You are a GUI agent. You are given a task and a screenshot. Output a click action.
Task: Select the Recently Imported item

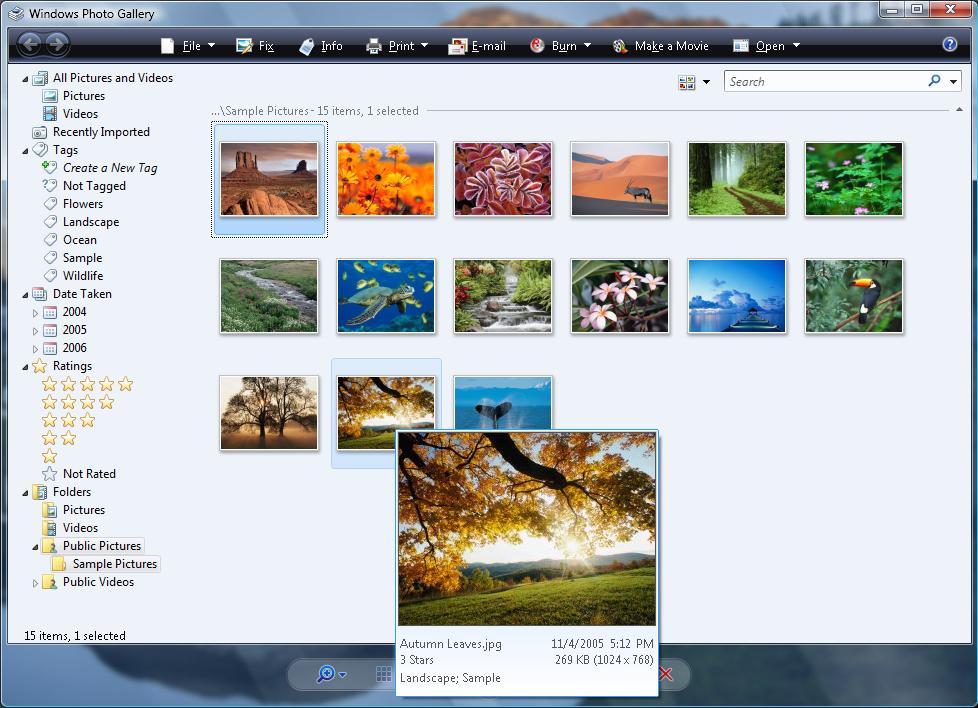(x=100, y=132)
